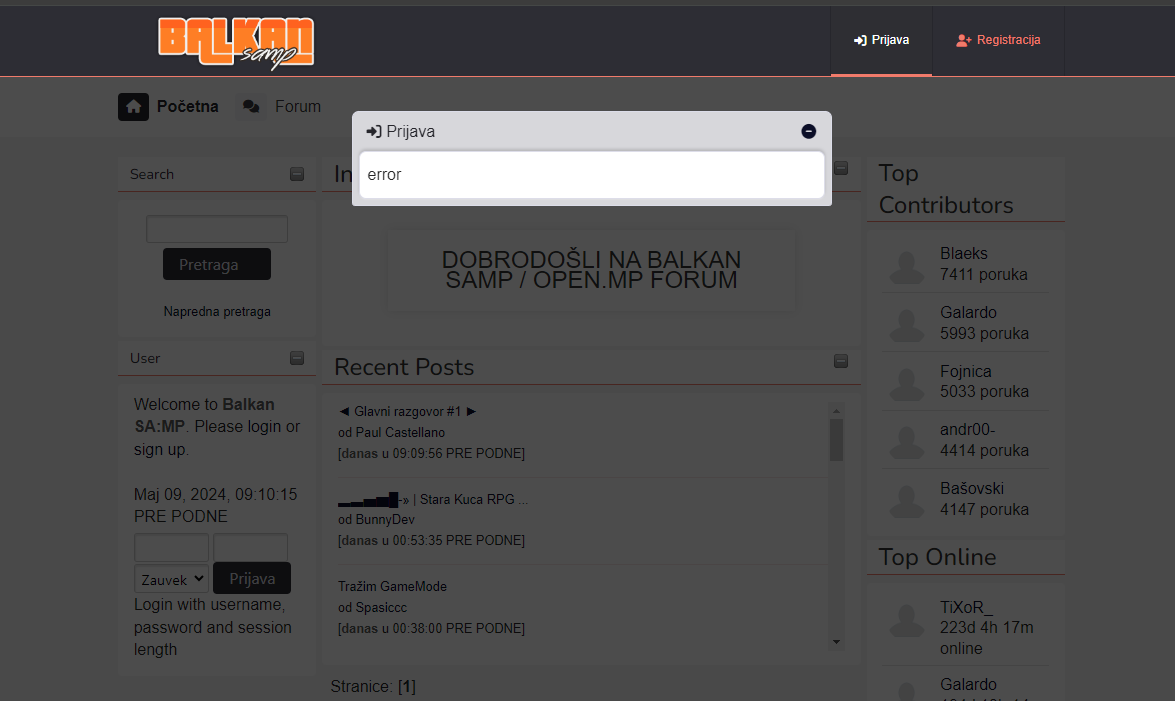Open Stara Kuca RPG recent post
Image resolution: width=1175 pixels, height=701 pixels.
point(433,499)
